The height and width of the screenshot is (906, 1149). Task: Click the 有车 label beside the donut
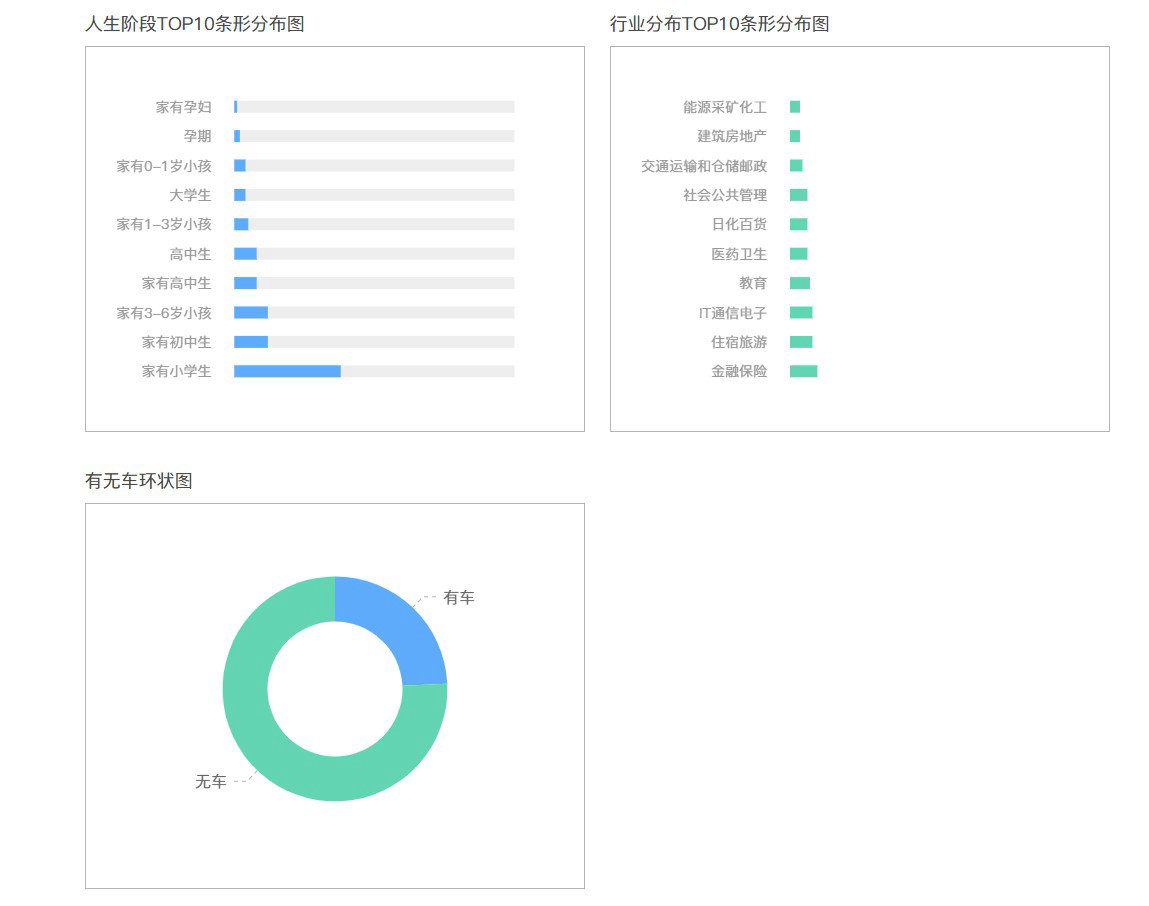459,597
